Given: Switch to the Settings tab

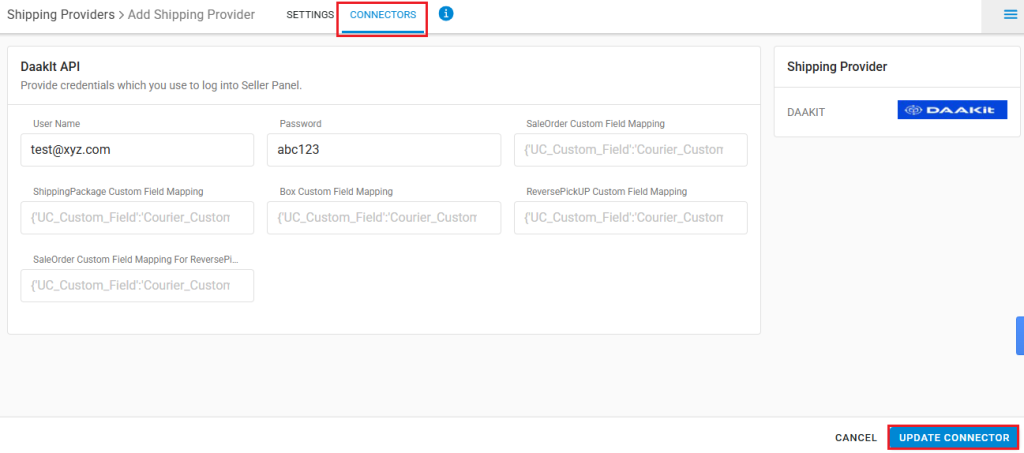Looking at the screenshot, I should click(310, 15).
